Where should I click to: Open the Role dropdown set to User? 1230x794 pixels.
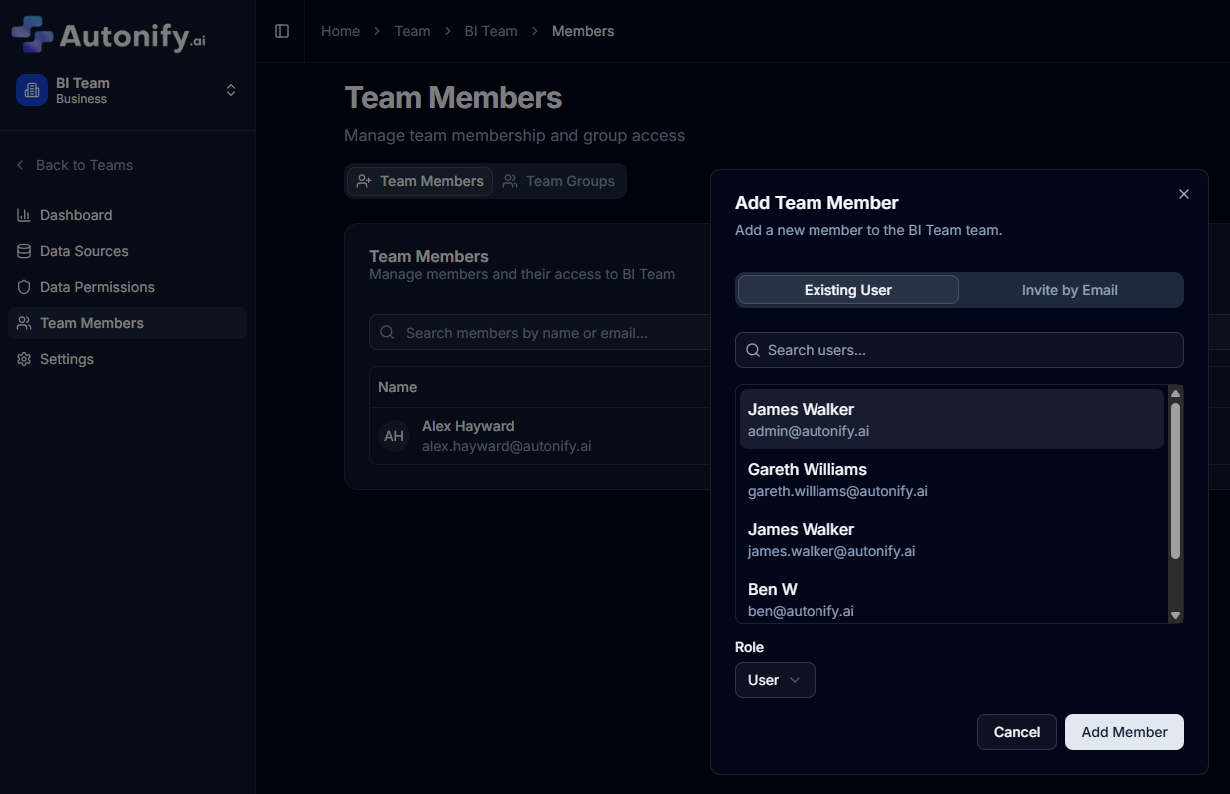click(775, 680)
